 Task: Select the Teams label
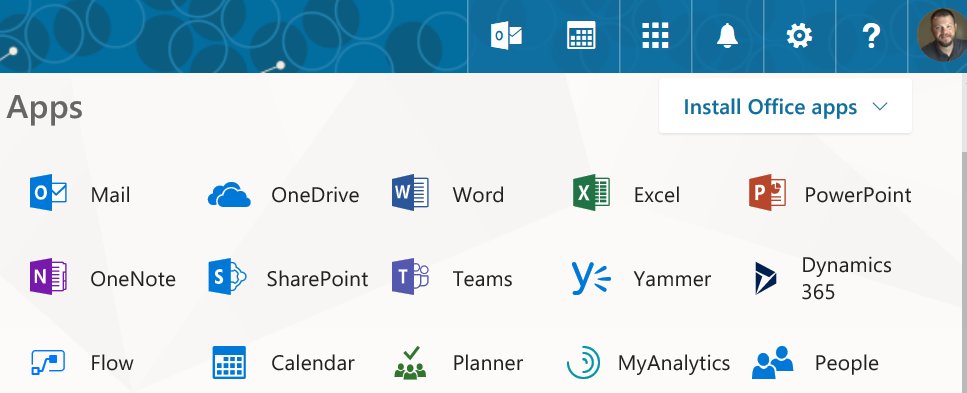tap(482, 279)
